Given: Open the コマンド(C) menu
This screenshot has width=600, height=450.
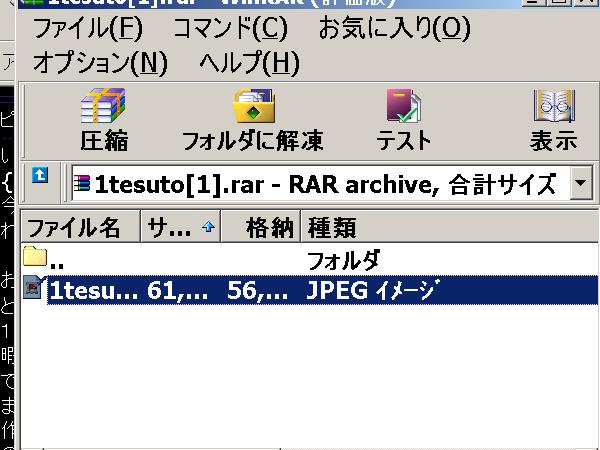Looking at the screenshot, I should 230,29.
